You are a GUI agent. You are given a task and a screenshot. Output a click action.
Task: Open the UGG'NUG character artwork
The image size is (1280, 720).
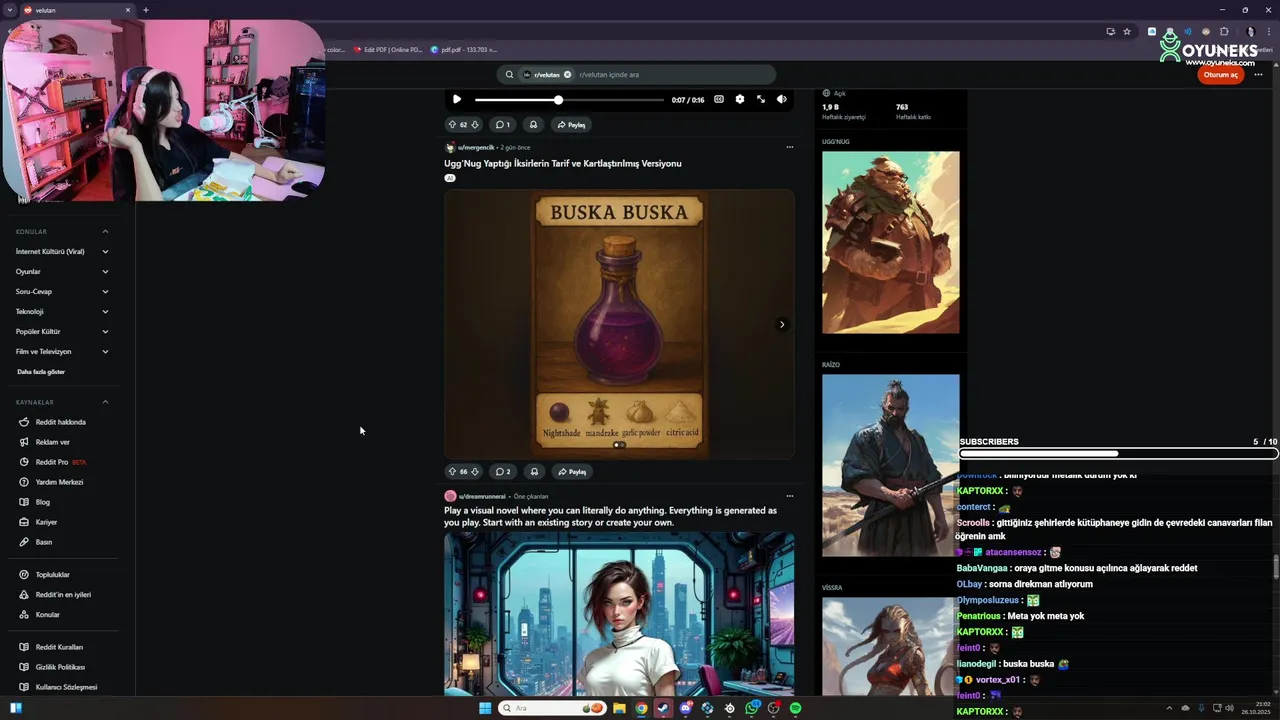point(890,242)
